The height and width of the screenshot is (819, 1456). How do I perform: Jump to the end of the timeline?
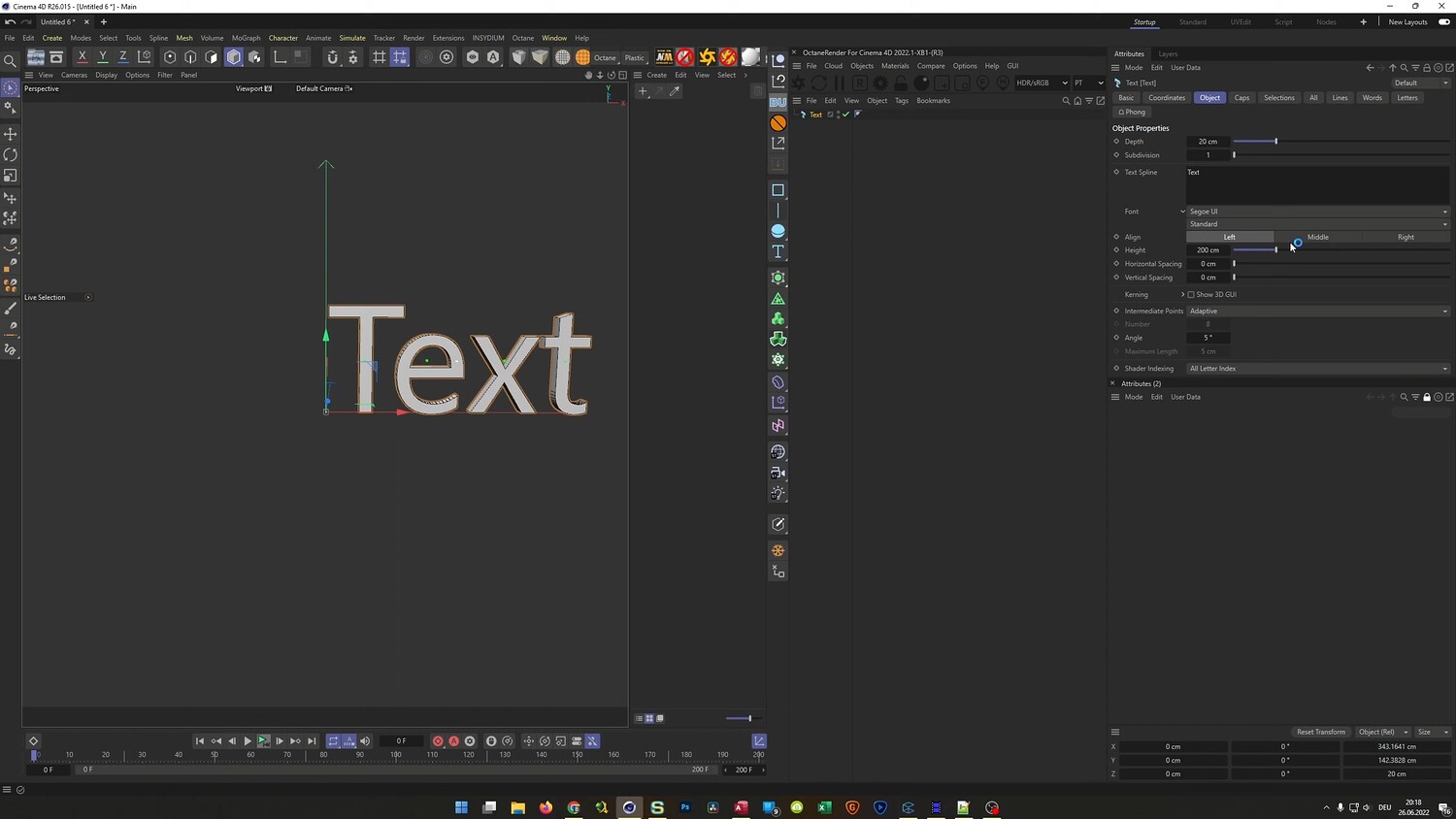click(312, 741)
